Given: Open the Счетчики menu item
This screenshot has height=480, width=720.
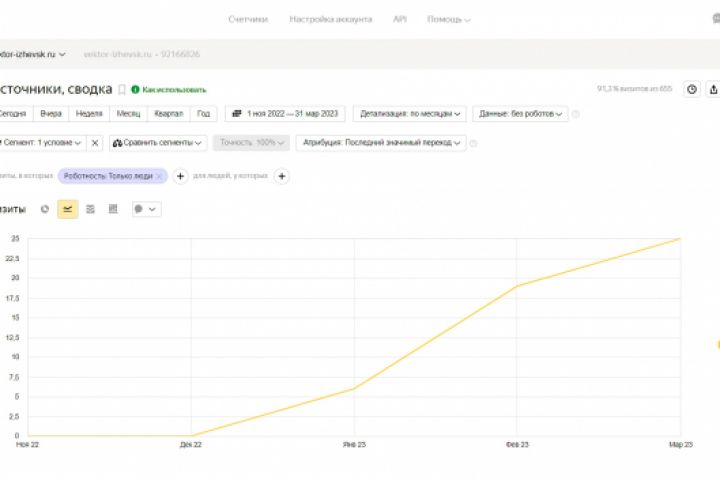Looking at the screenshot, I should click(248, 19).
